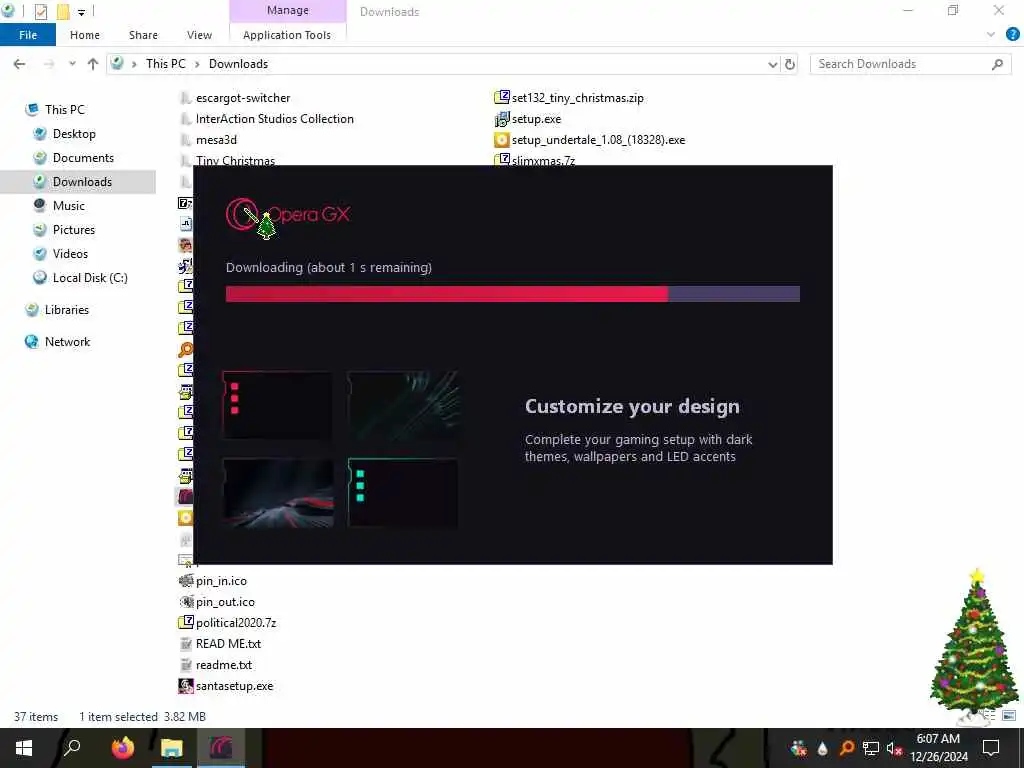Select the santasetup.exe file icon
Viewport: 1024px width, 768px height.
[x=185, y=686]
